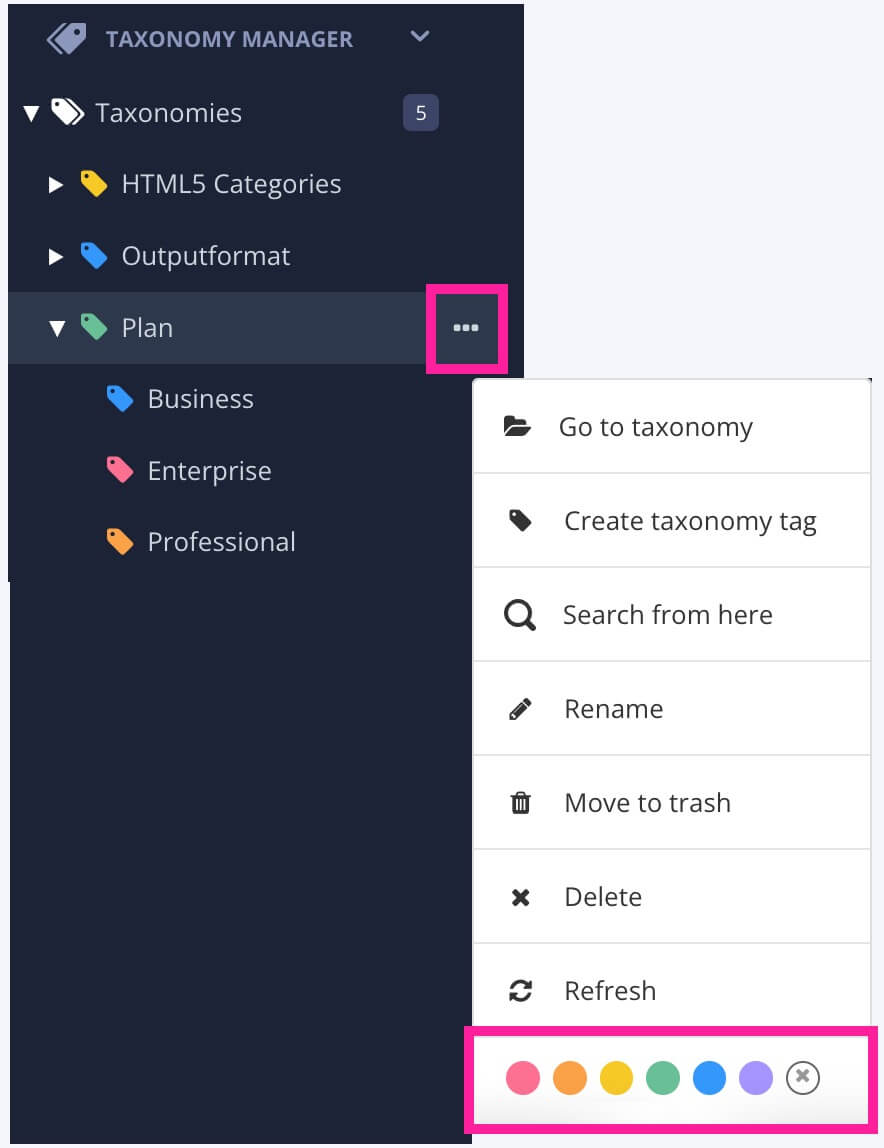The image size is (884, 1148).
Task: Click the magnifier icon next to Search from here
Action: [519, 614]
